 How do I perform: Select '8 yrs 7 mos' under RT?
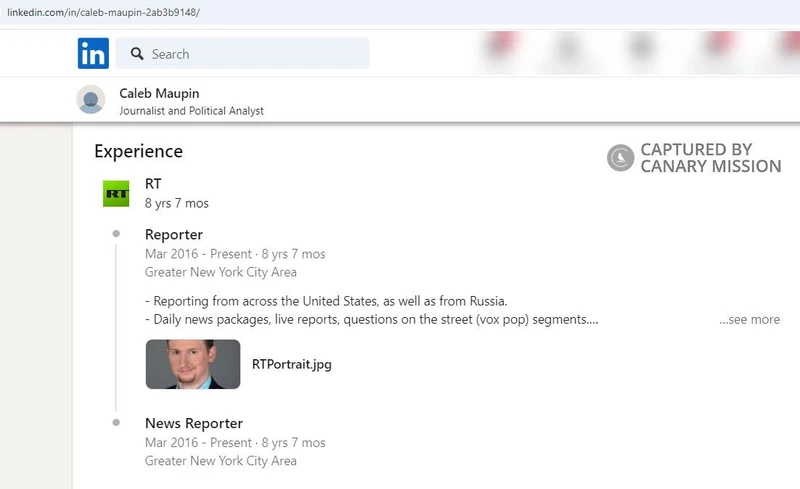tap(177, 203)
